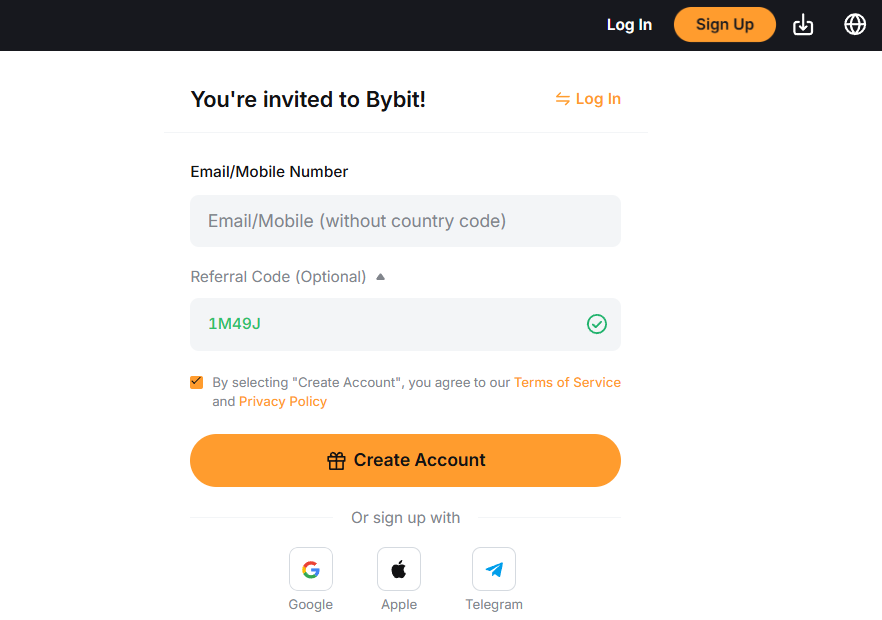Uncheck the Terms of Service agreement checkbox
The width and height of the screenshot is (882, 620).
pyautogui.click(x=197, y=382)
